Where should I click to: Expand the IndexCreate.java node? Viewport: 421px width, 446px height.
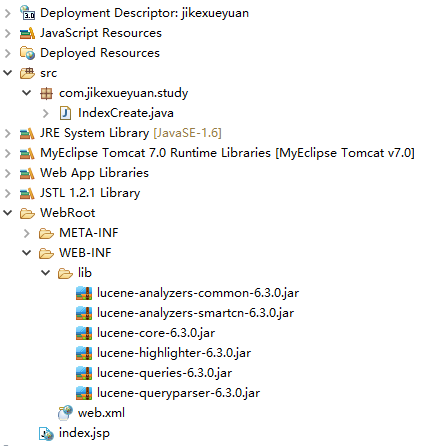[46, 113]
